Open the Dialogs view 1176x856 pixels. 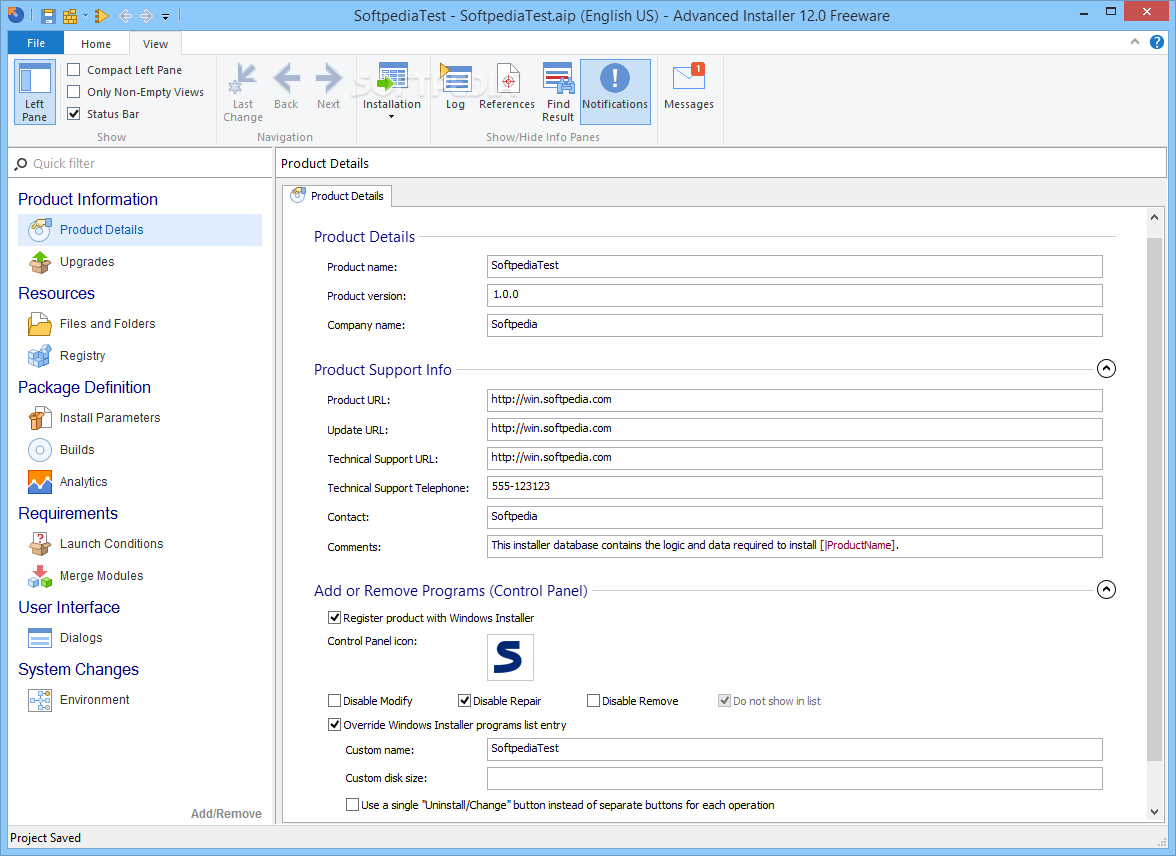[x=81, y=638]
